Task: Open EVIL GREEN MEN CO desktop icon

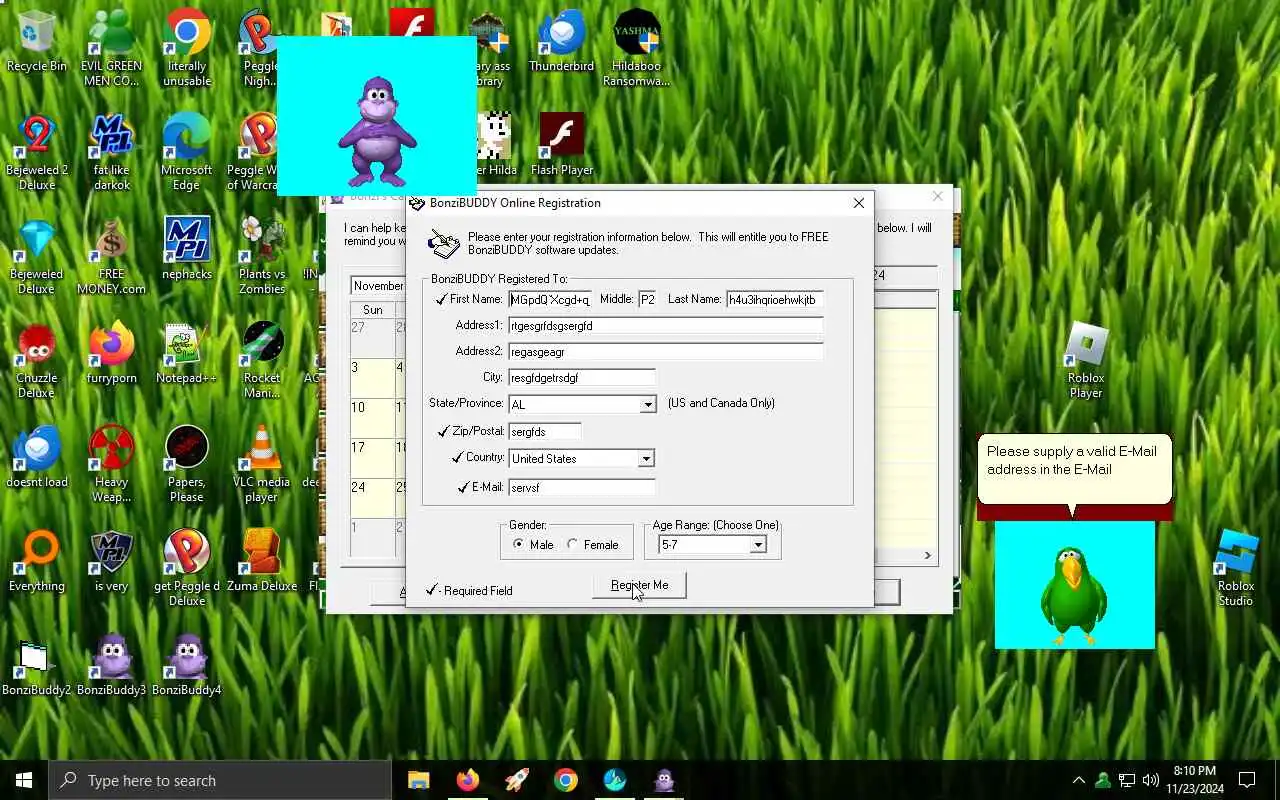Action: [x=111, y=49]
